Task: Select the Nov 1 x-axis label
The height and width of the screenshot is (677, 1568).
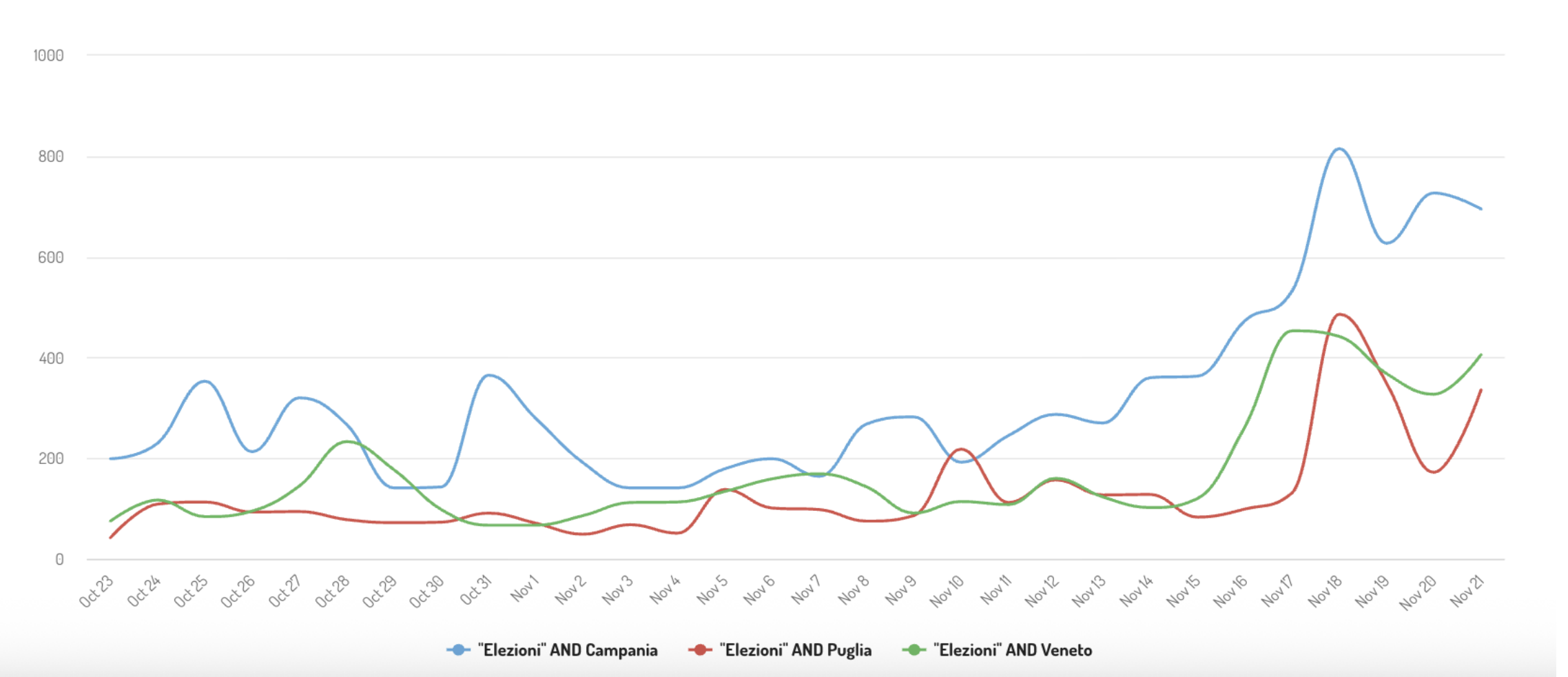Action: click(x=524, y=589)
